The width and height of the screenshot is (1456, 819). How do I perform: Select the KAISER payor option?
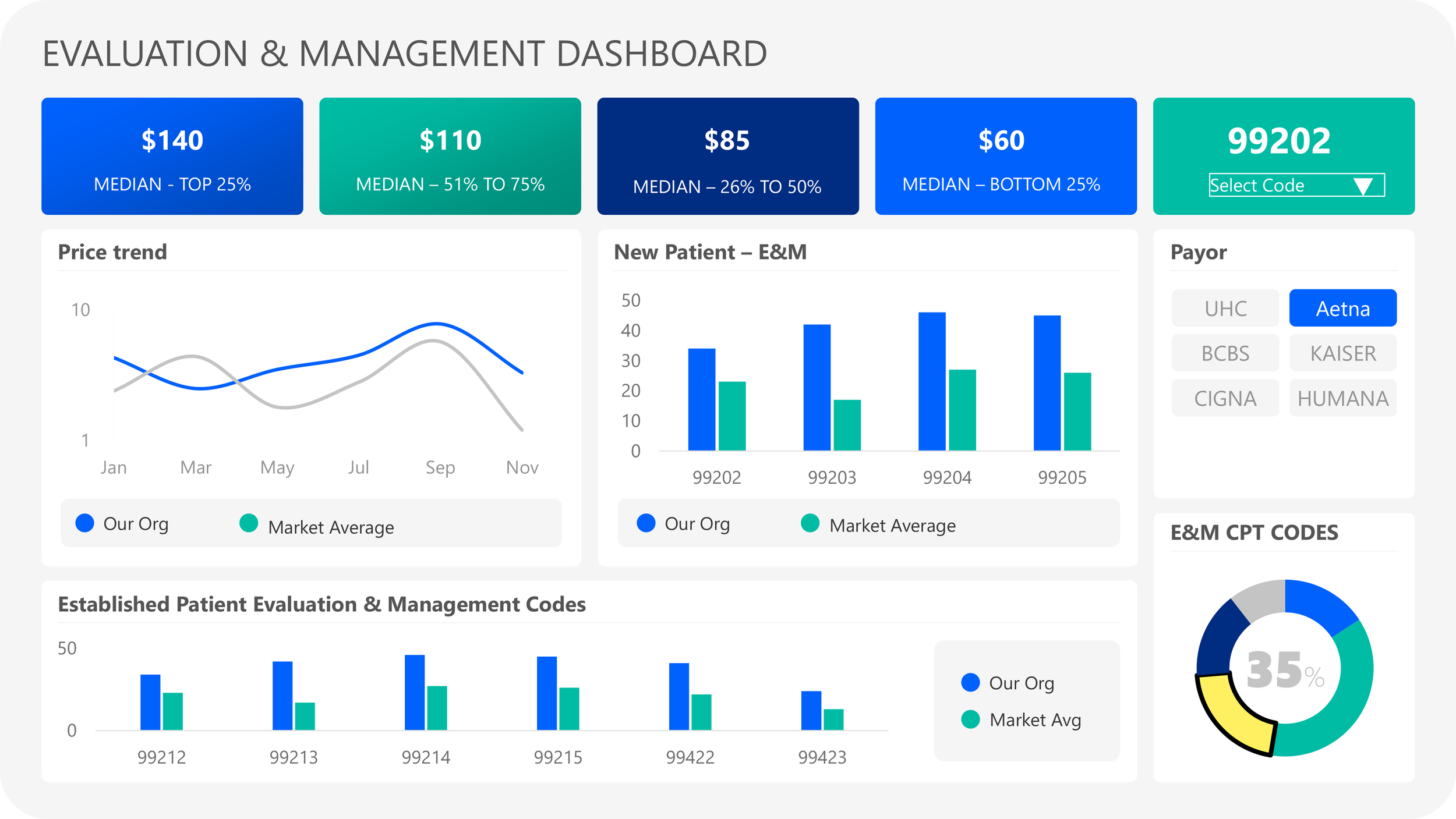[x=1342, y=353]
